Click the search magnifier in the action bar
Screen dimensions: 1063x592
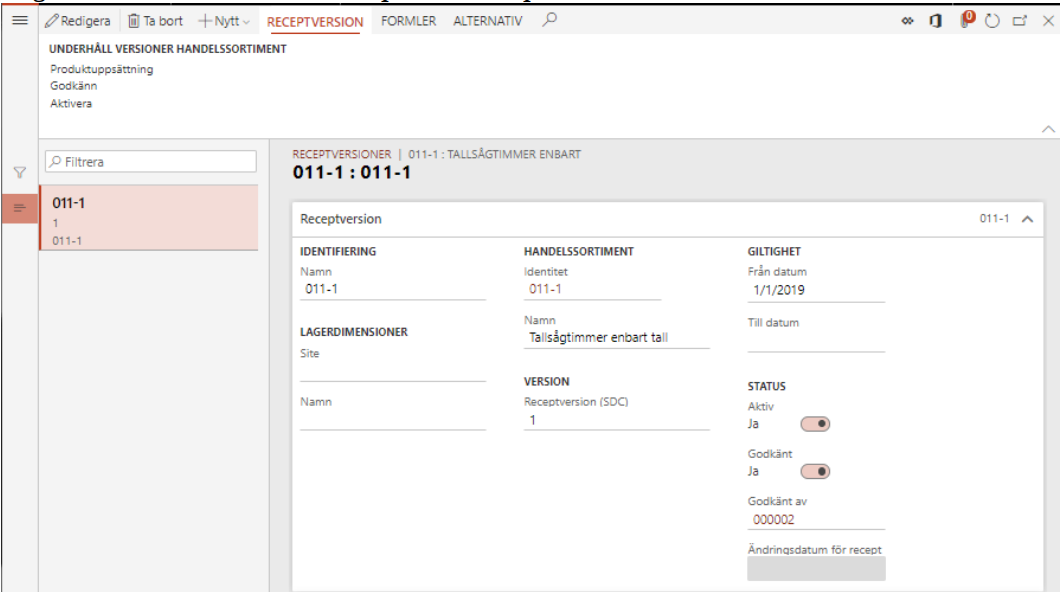[549, 19]
